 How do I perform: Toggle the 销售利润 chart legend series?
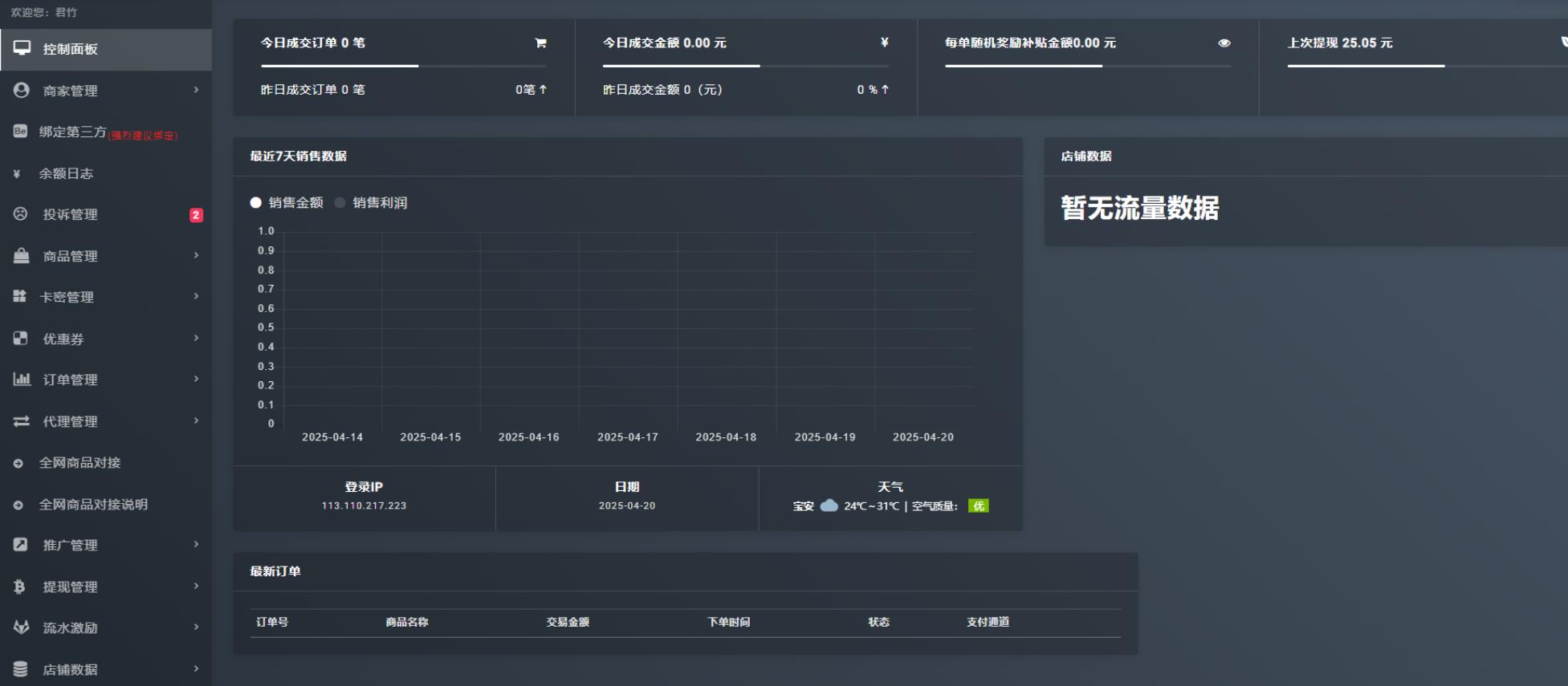[x=371, y=203]
